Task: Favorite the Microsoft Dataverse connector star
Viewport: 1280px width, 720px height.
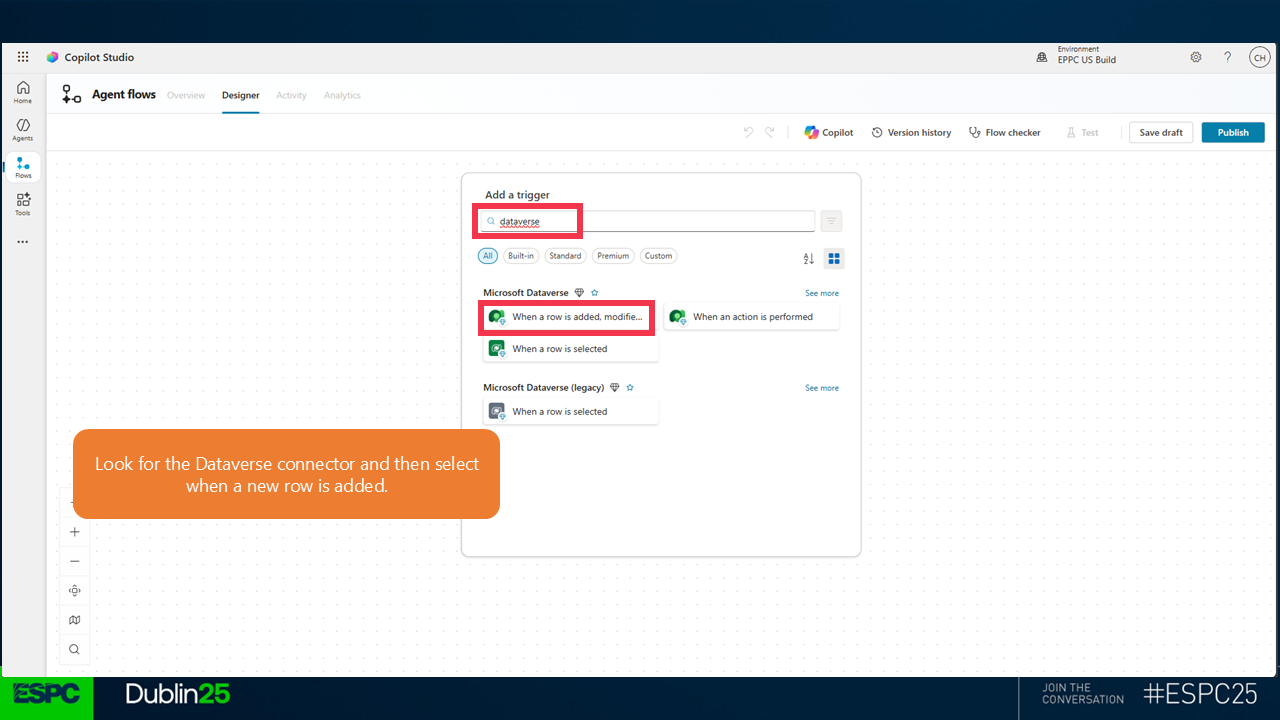Action: [594, 293]
